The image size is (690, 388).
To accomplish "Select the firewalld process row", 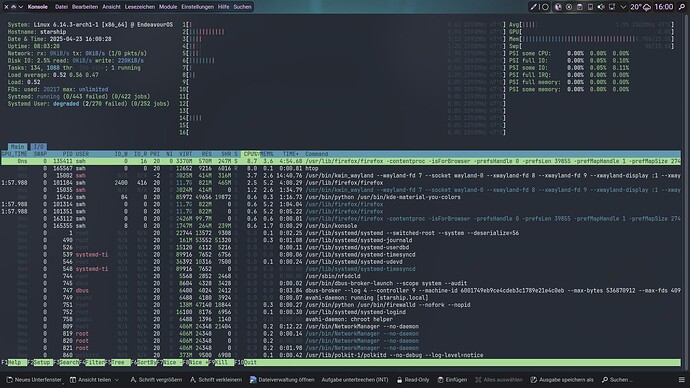I will tap(341, 305).
